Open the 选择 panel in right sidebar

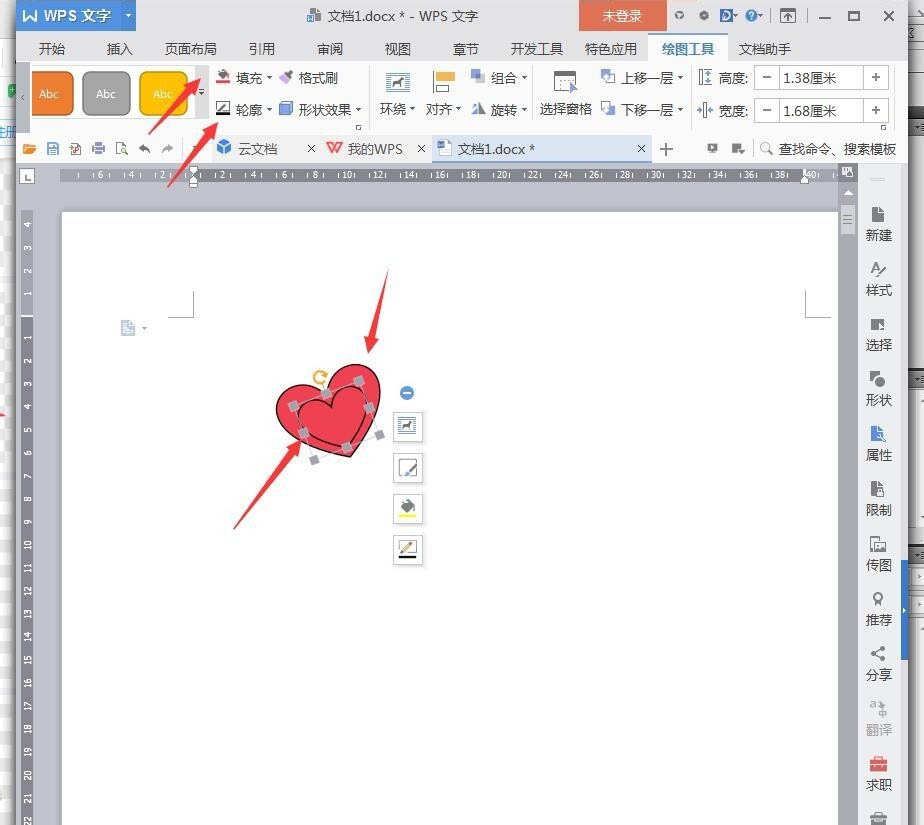(878, 334)
